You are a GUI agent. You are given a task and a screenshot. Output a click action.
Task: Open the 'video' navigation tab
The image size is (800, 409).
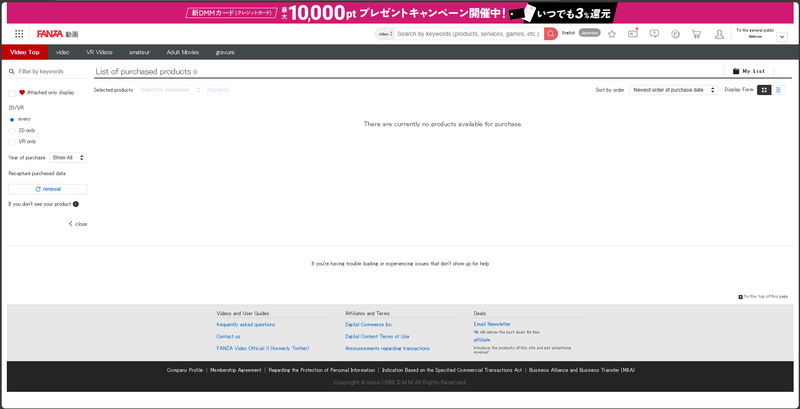63,52
